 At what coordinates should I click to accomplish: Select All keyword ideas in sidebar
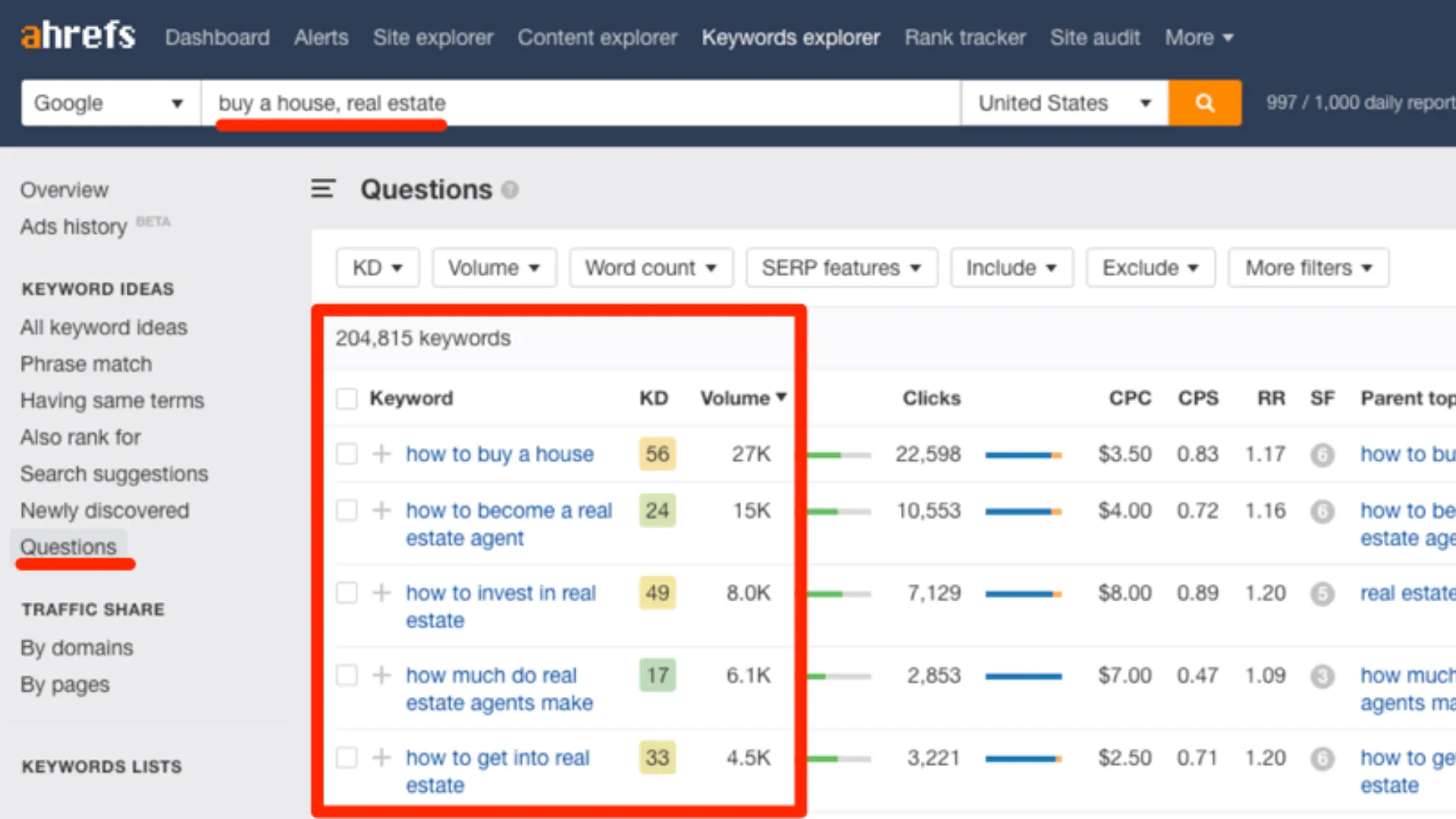coord(104,327)
